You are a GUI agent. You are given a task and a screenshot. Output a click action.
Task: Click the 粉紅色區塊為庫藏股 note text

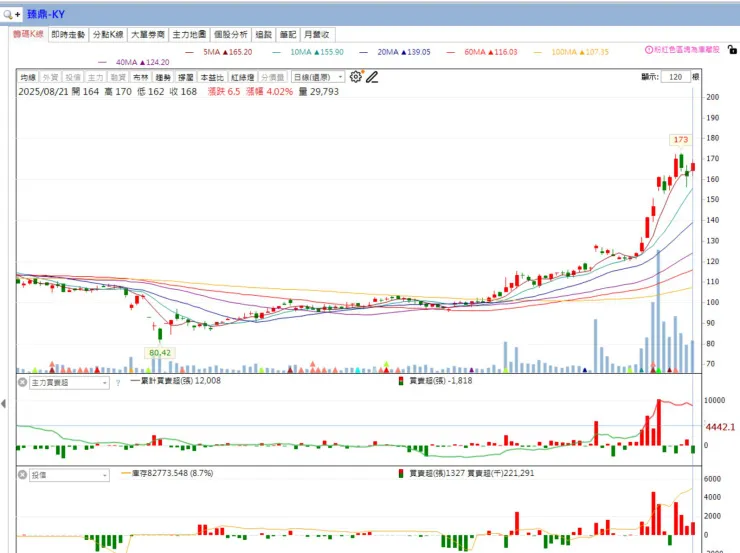(x=687, y=50)
